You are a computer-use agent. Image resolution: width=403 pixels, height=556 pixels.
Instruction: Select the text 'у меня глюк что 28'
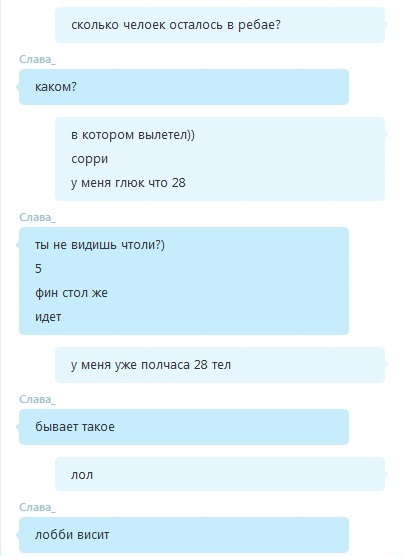pyautogui.click(x=128, y=183)
